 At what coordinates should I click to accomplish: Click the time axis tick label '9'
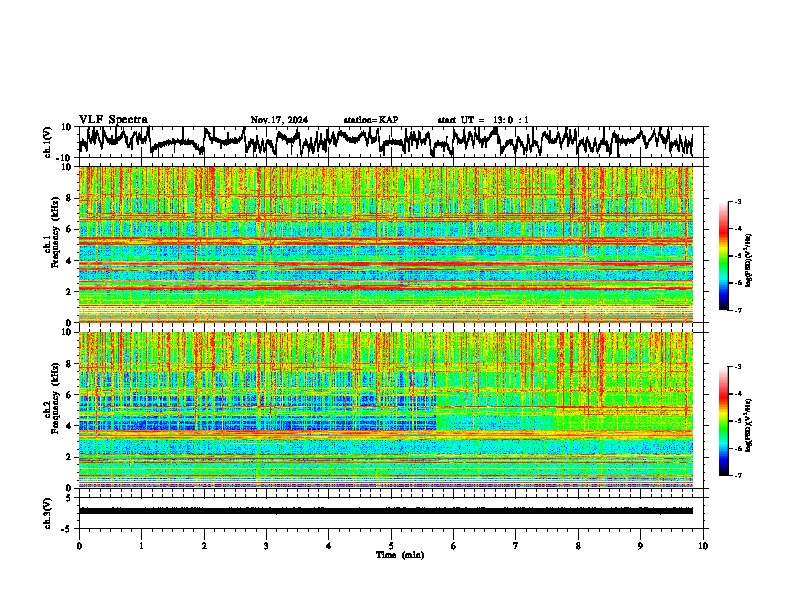(x=640, y=546)
